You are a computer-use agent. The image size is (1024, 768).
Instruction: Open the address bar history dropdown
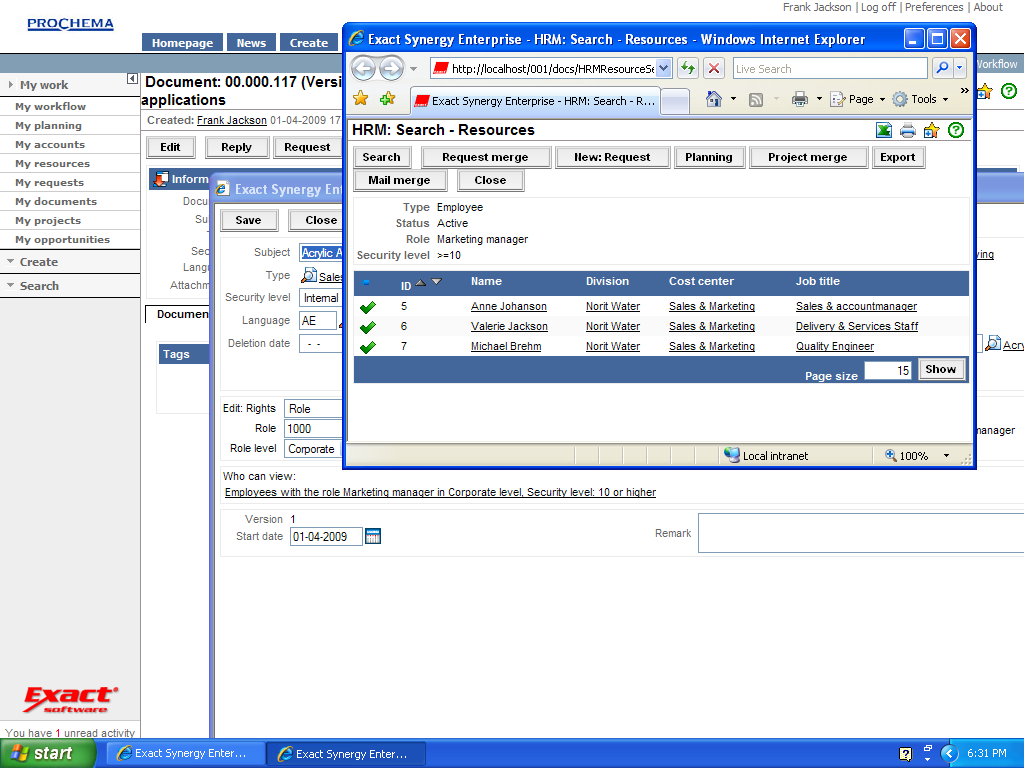click(x=664, y=68)
